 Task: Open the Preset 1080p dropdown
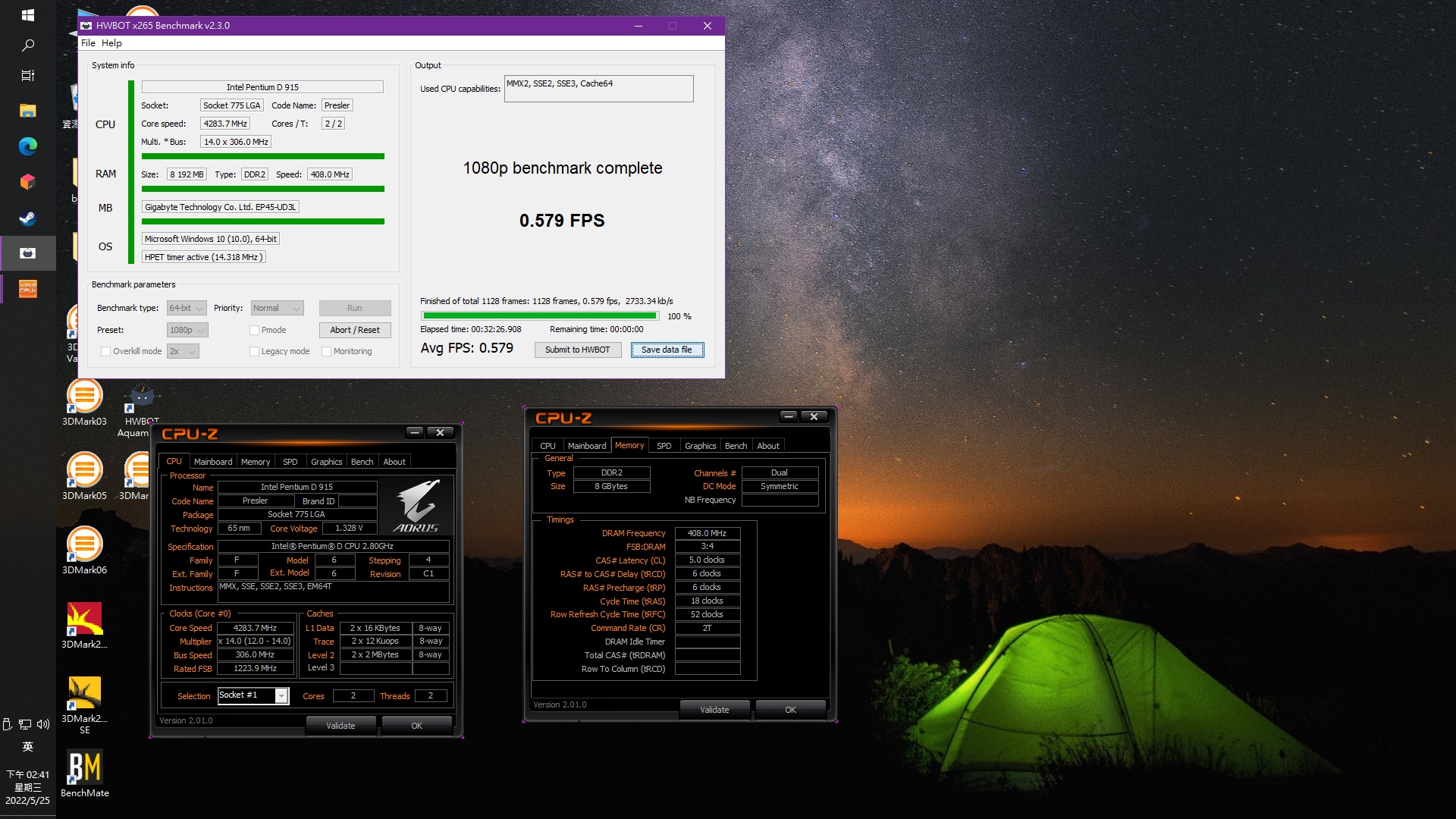click(x=187, y=330)
